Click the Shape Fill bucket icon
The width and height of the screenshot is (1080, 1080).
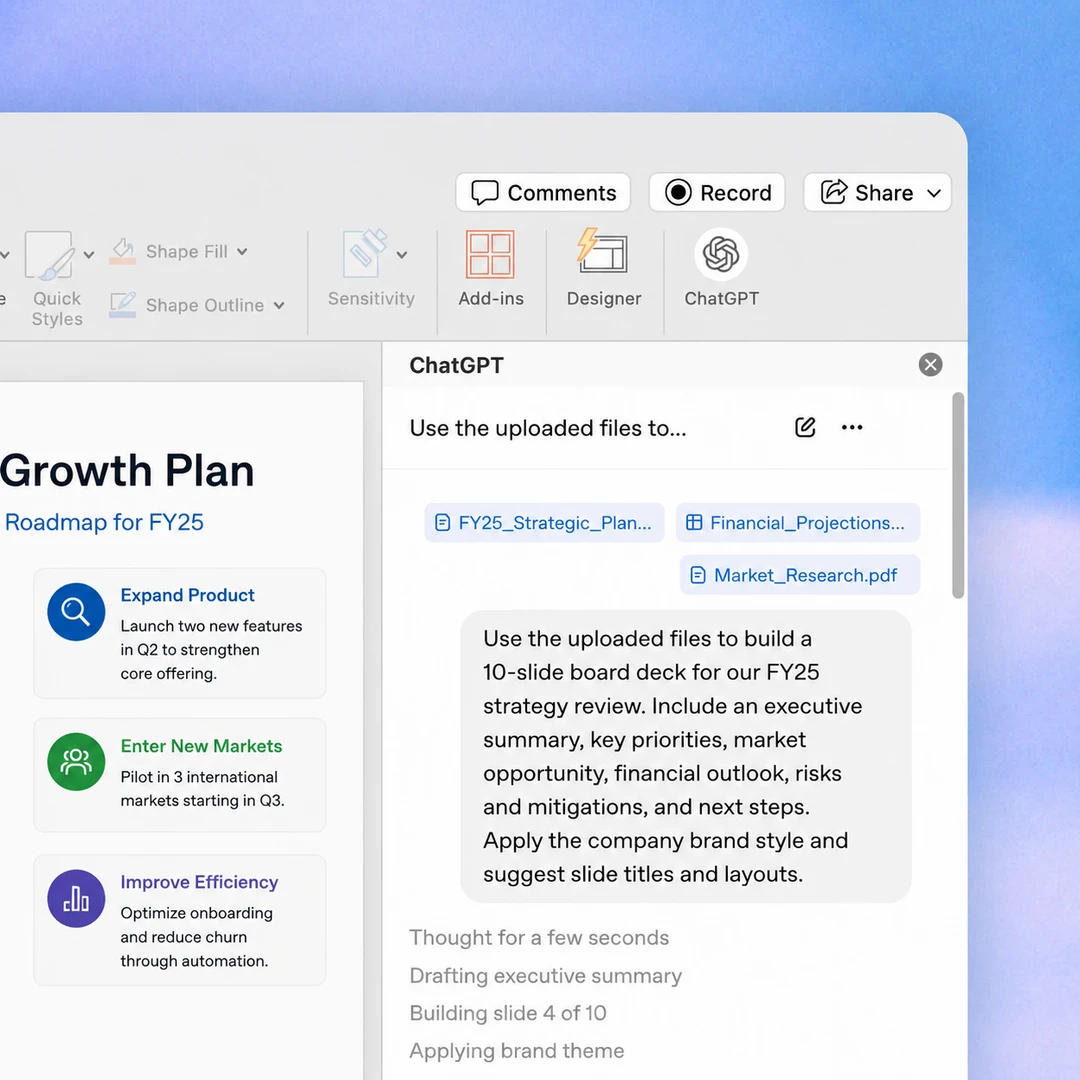tap(123, 251)
